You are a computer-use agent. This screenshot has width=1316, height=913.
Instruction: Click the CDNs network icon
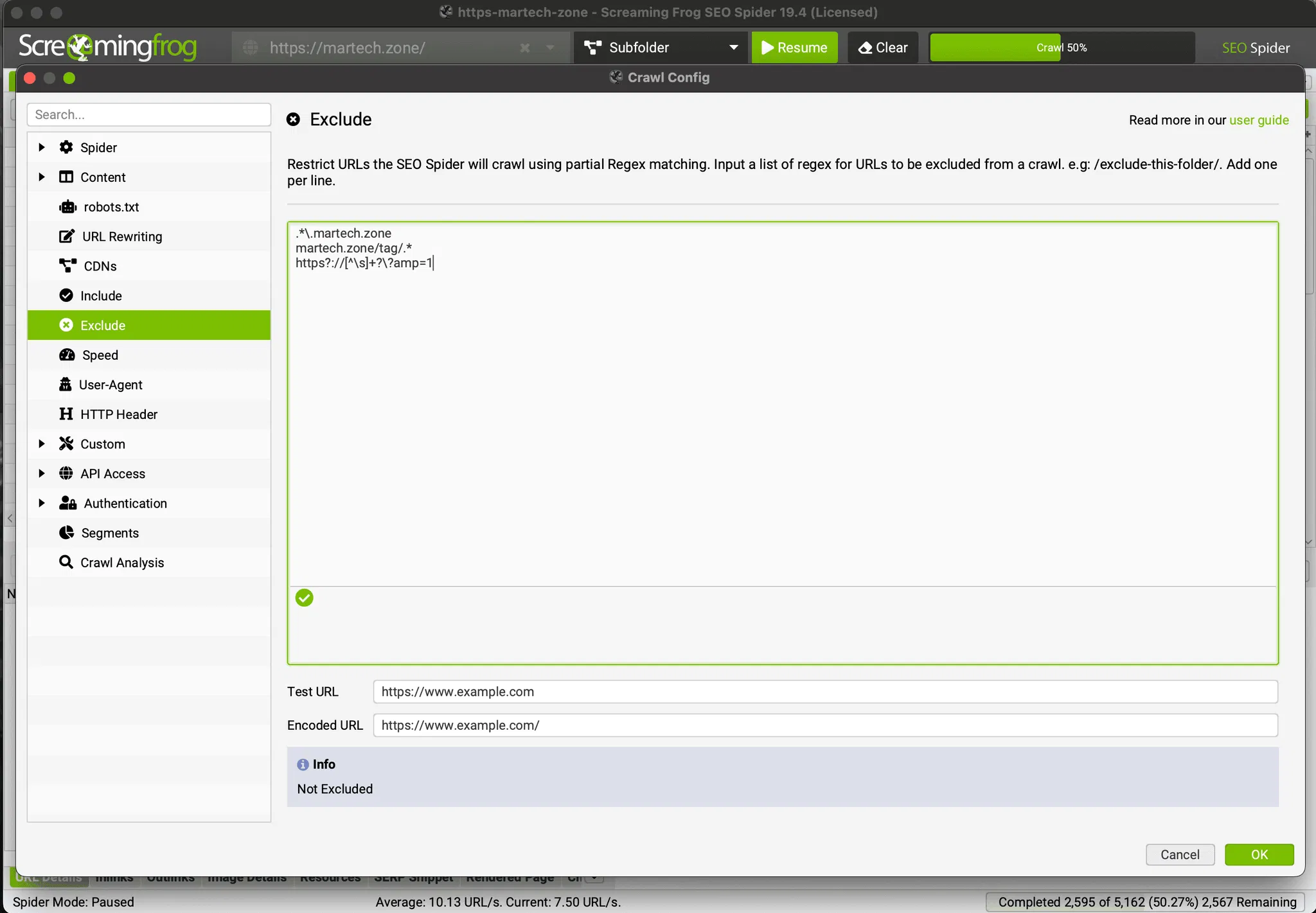click(67, 265)
